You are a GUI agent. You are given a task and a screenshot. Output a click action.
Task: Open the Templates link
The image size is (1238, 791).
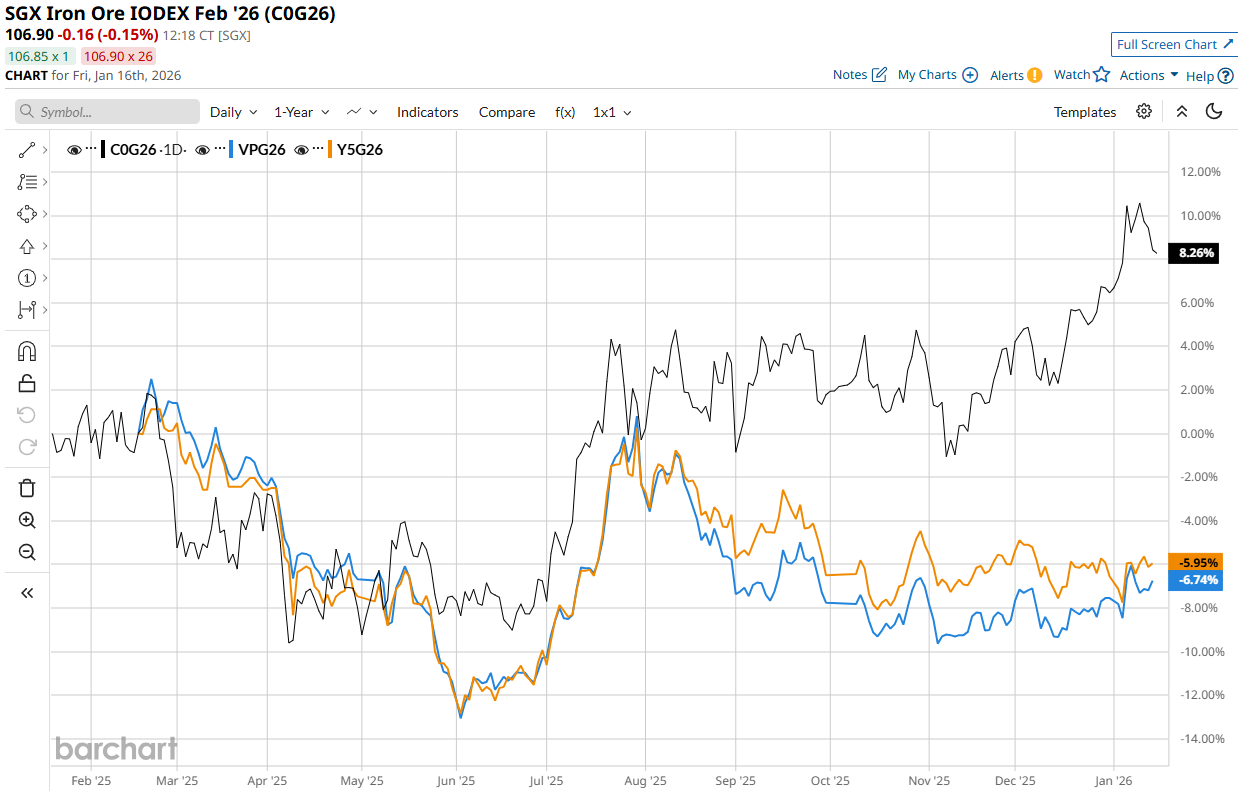1084,112
